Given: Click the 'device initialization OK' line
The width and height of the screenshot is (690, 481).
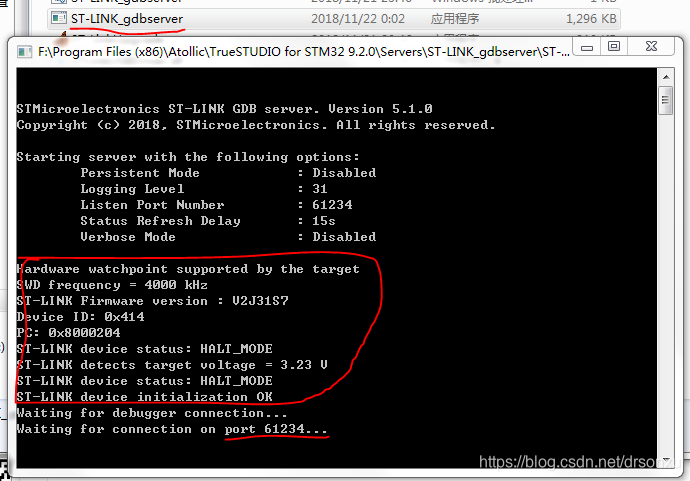Looking at the screenshot, I should point(145,397).
